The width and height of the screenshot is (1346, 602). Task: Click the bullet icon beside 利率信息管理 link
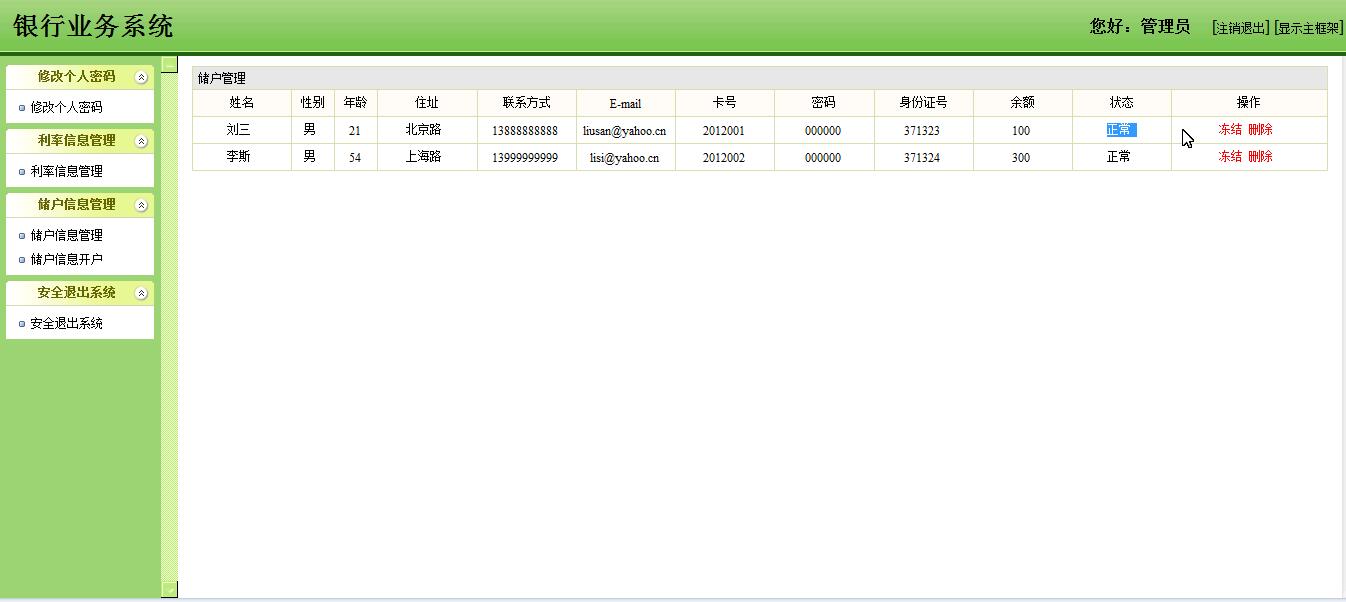click(x=22, y=172)
